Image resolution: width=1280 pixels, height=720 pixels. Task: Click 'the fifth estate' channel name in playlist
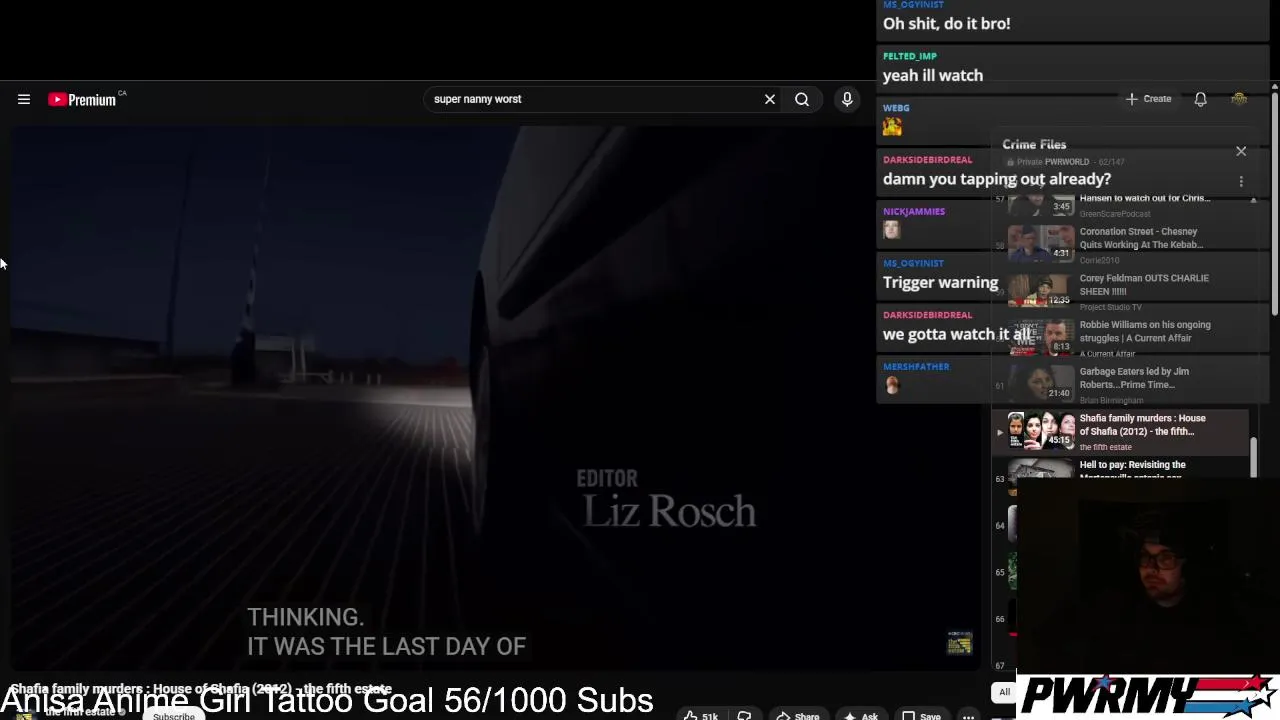(x=1105, y=447)
